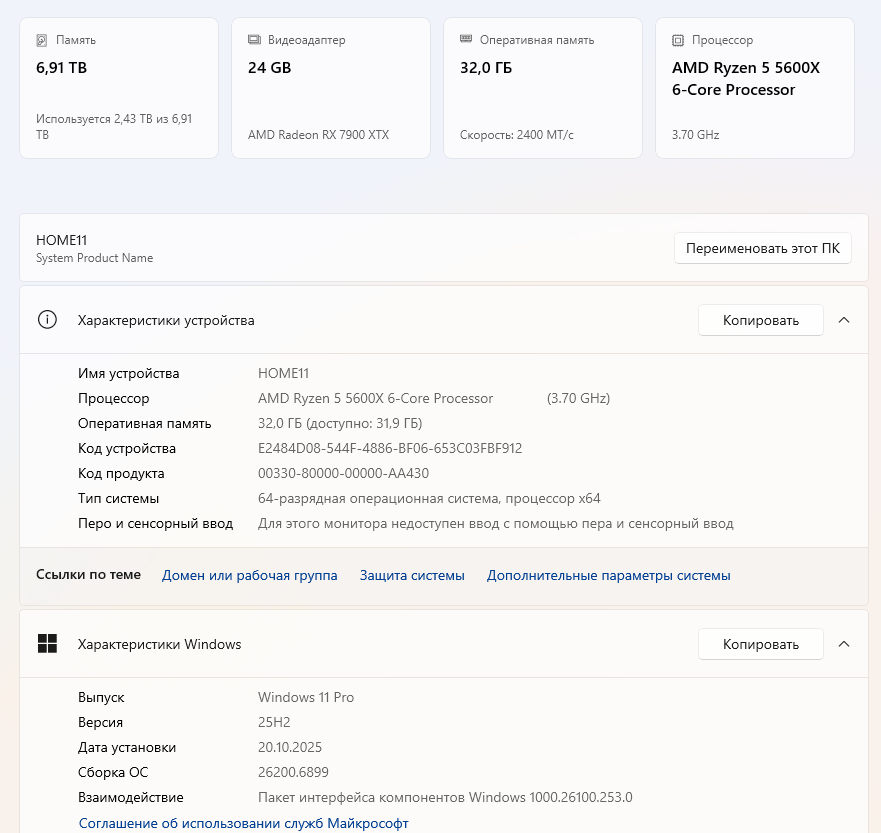Collapse the Характеристики Windows section via chevron
Screen dimensions: 881x833
[x=843, y=644]
